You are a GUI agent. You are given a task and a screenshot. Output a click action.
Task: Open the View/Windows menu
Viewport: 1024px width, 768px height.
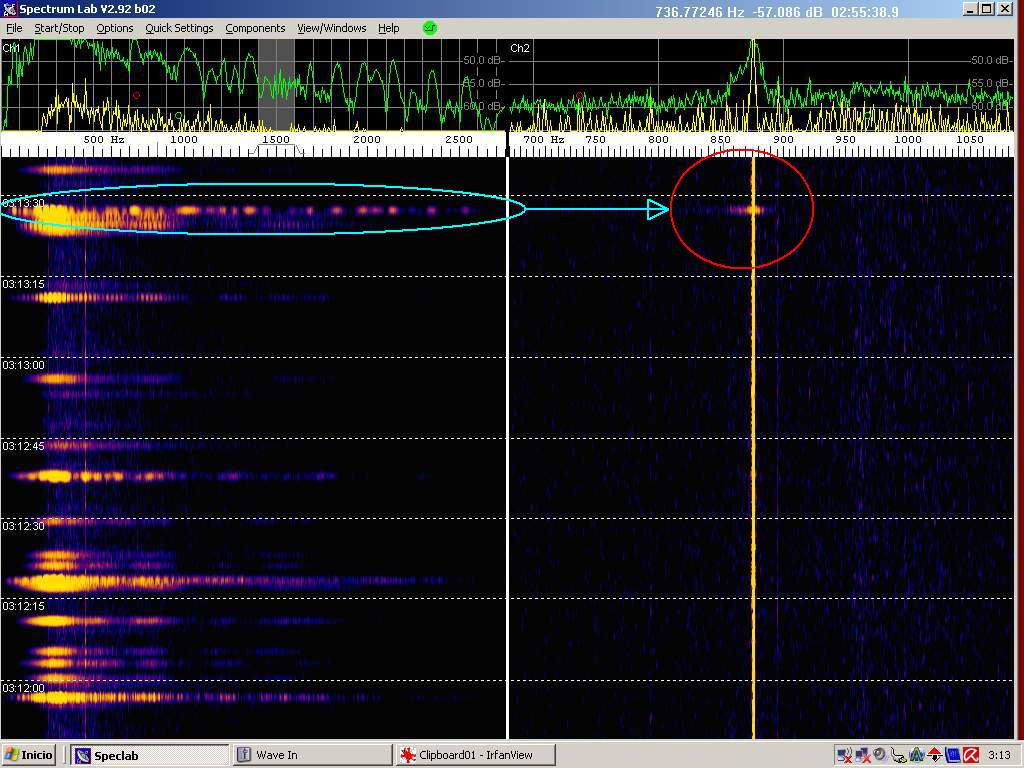tap(331, 28)
